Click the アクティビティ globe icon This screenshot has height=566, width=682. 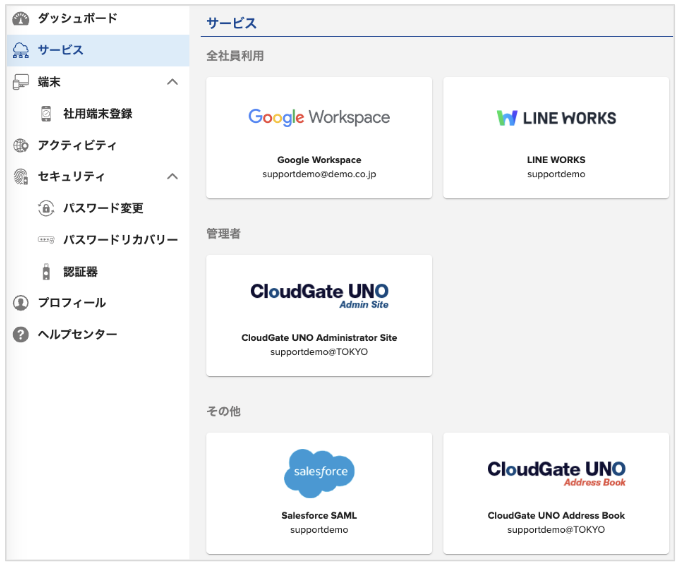click(20, 145)
